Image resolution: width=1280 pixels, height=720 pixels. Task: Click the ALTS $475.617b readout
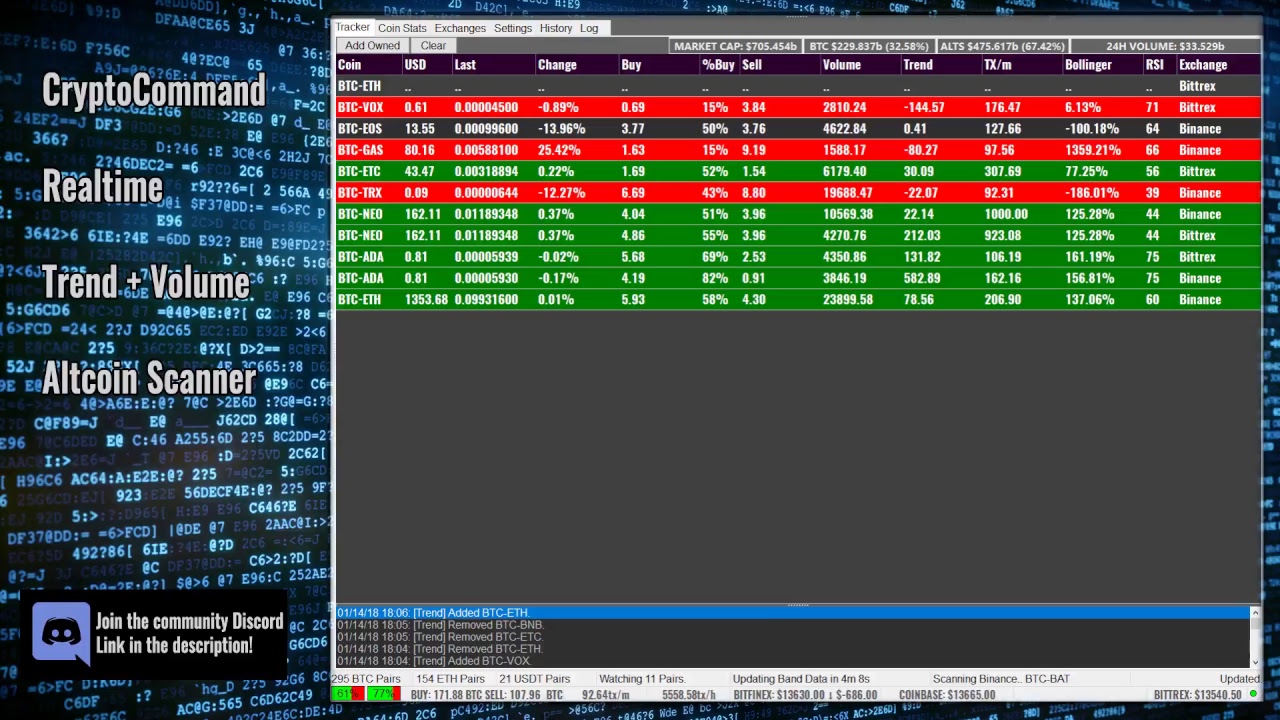click(1002, 46)
